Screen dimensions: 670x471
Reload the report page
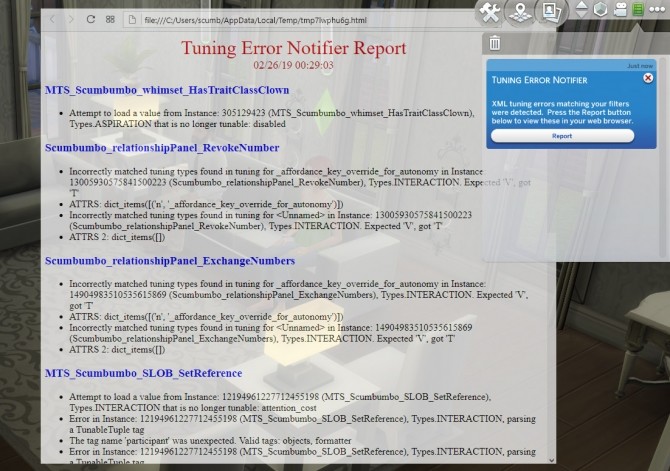91,19
